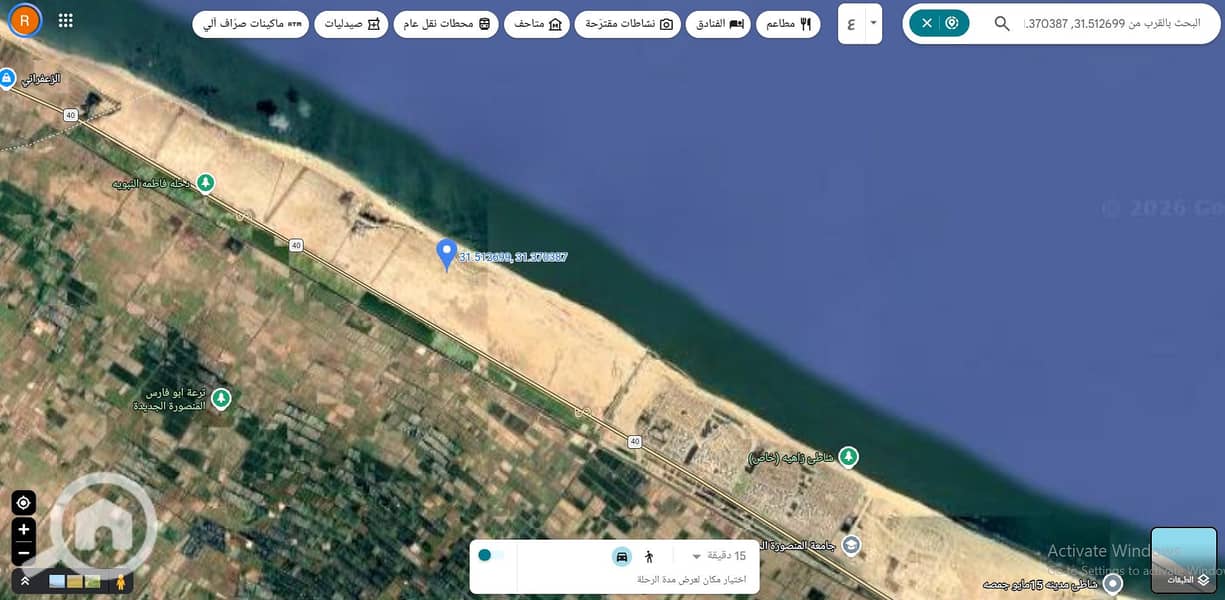Click the ترعة ابو فارس park marker
Viewport: 1225px width, 600px height.
click(x=221, y=399)
